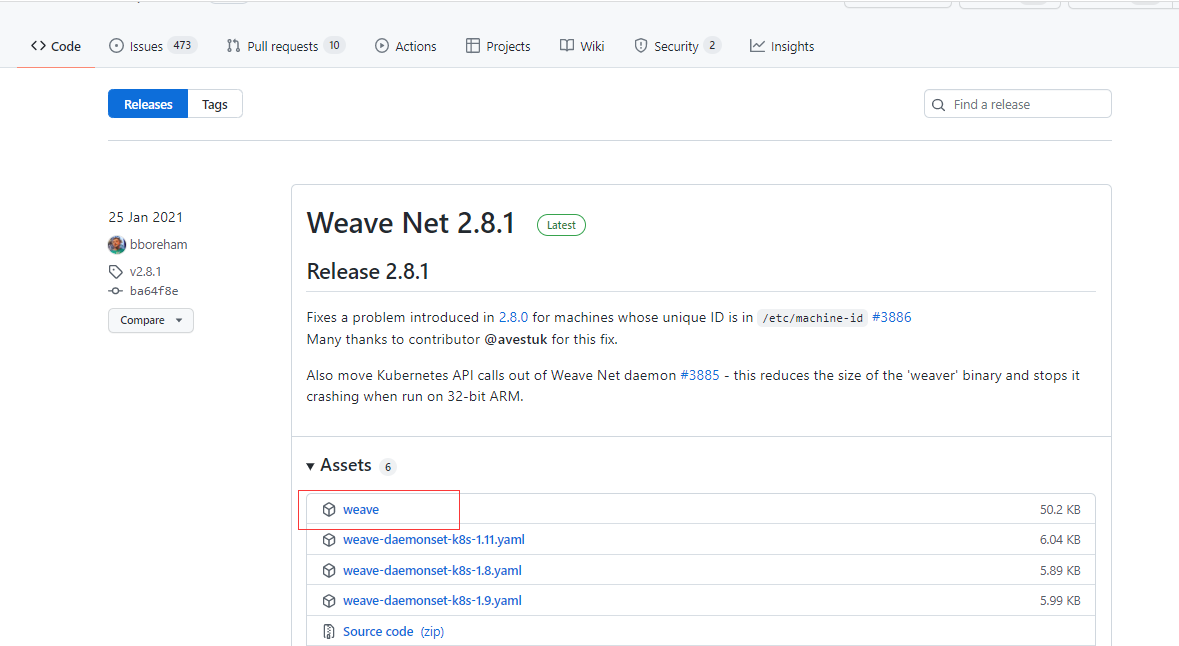This screenshot has height=646, width=1179.
Task: Click the Release 2.8.1 heading
Action: [368, 271]
